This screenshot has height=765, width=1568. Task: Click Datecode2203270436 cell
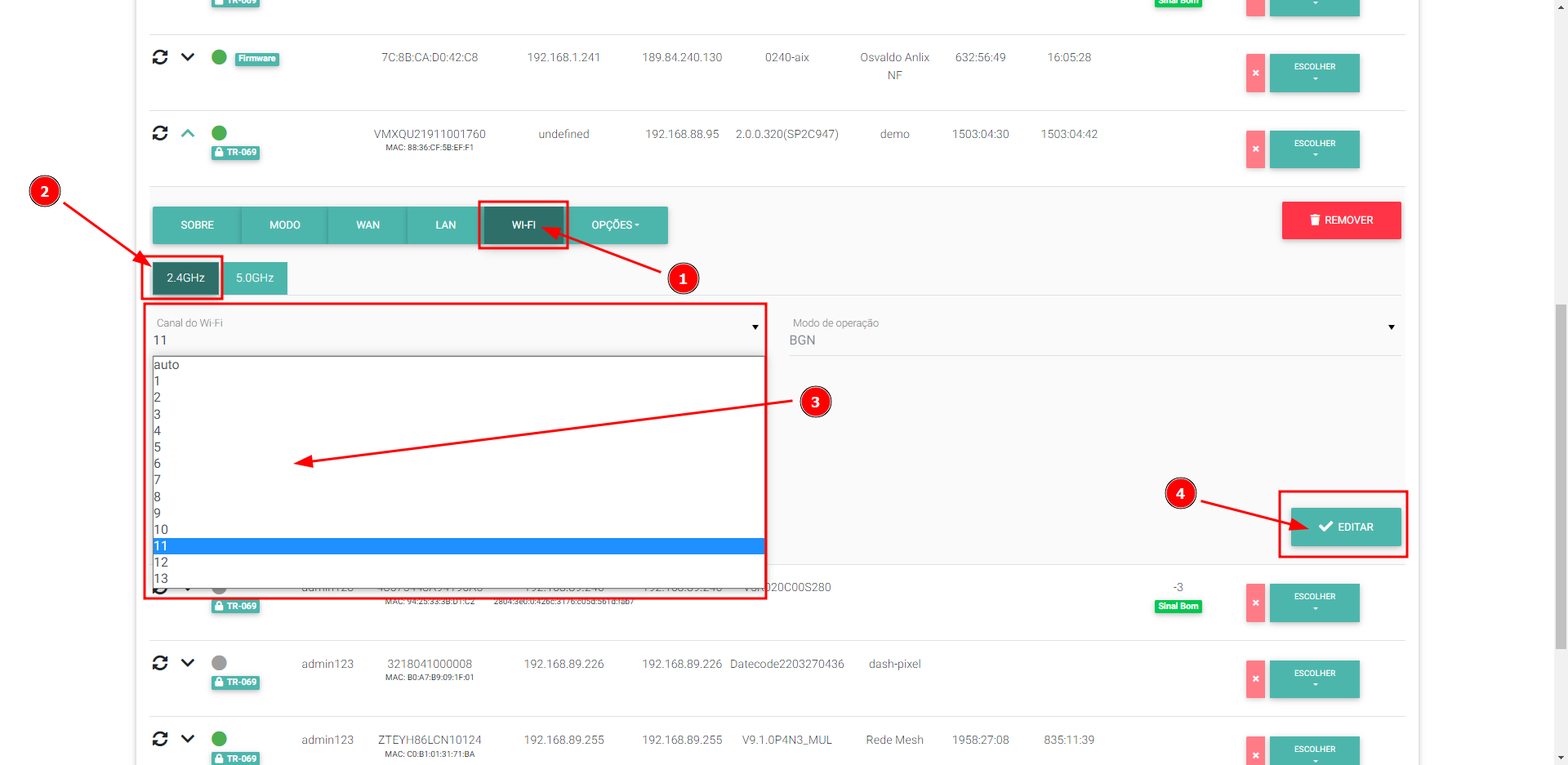click(x=787, y=664)
